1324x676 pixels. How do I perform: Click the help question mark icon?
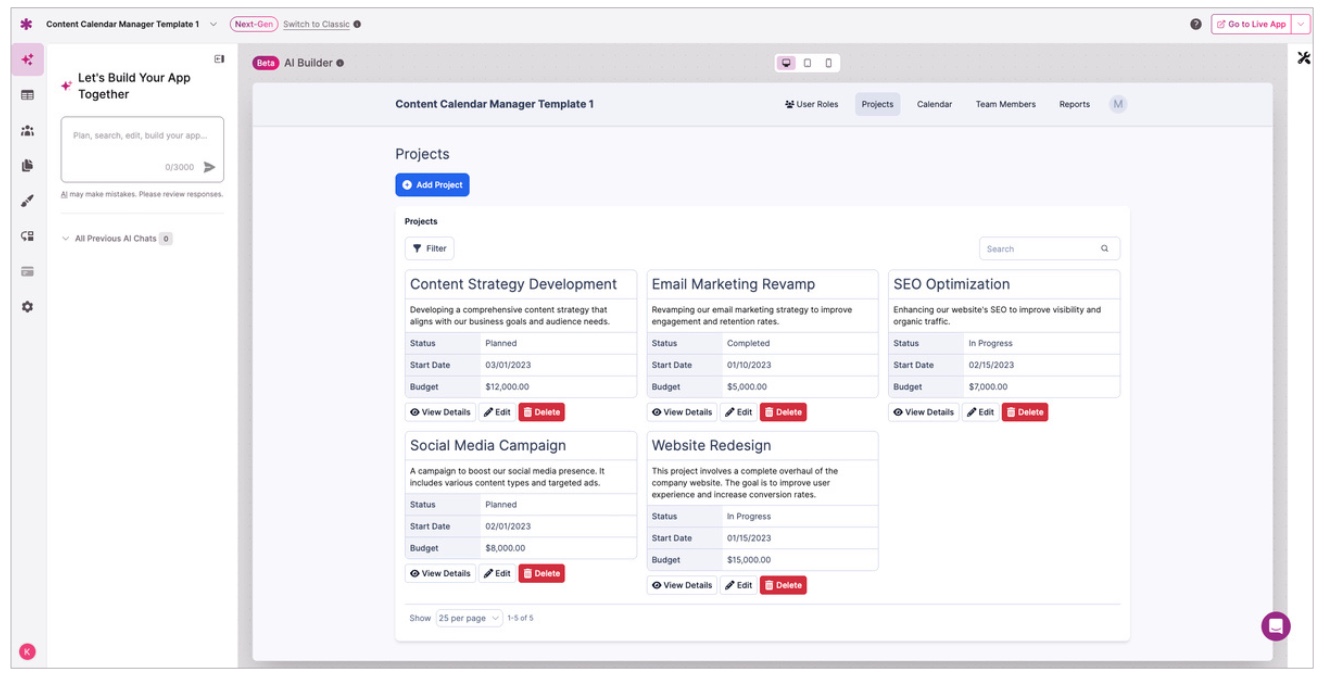click(1195, 24)
